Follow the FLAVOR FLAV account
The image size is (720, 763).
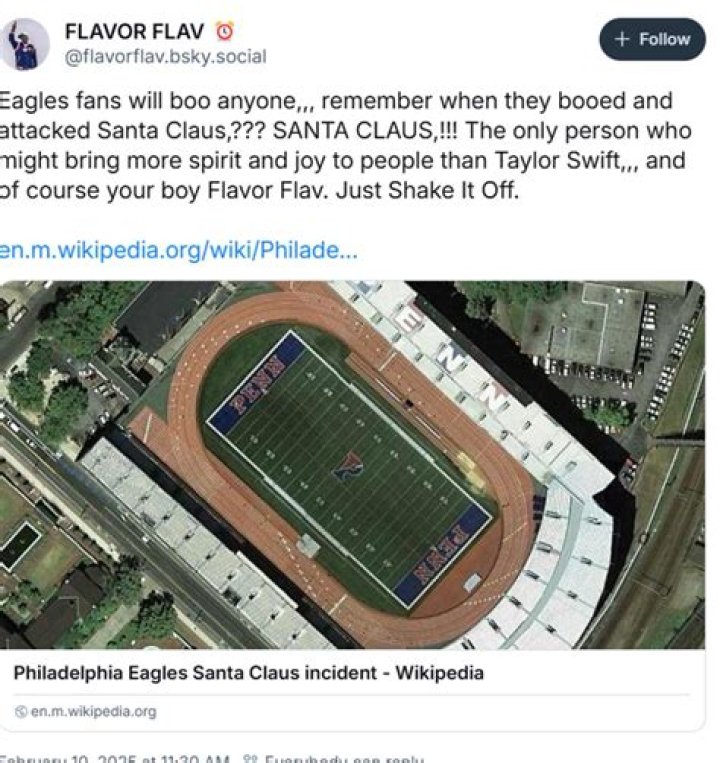[x=652, y=39]
